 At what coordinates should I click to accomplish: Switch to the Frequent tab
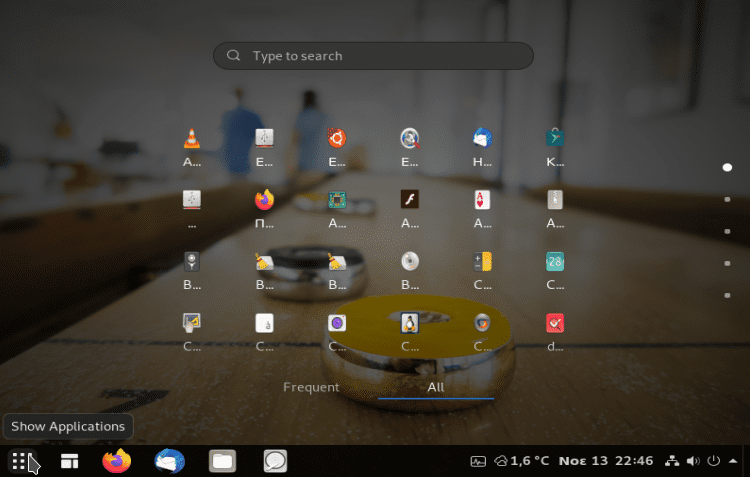point(311,387)
